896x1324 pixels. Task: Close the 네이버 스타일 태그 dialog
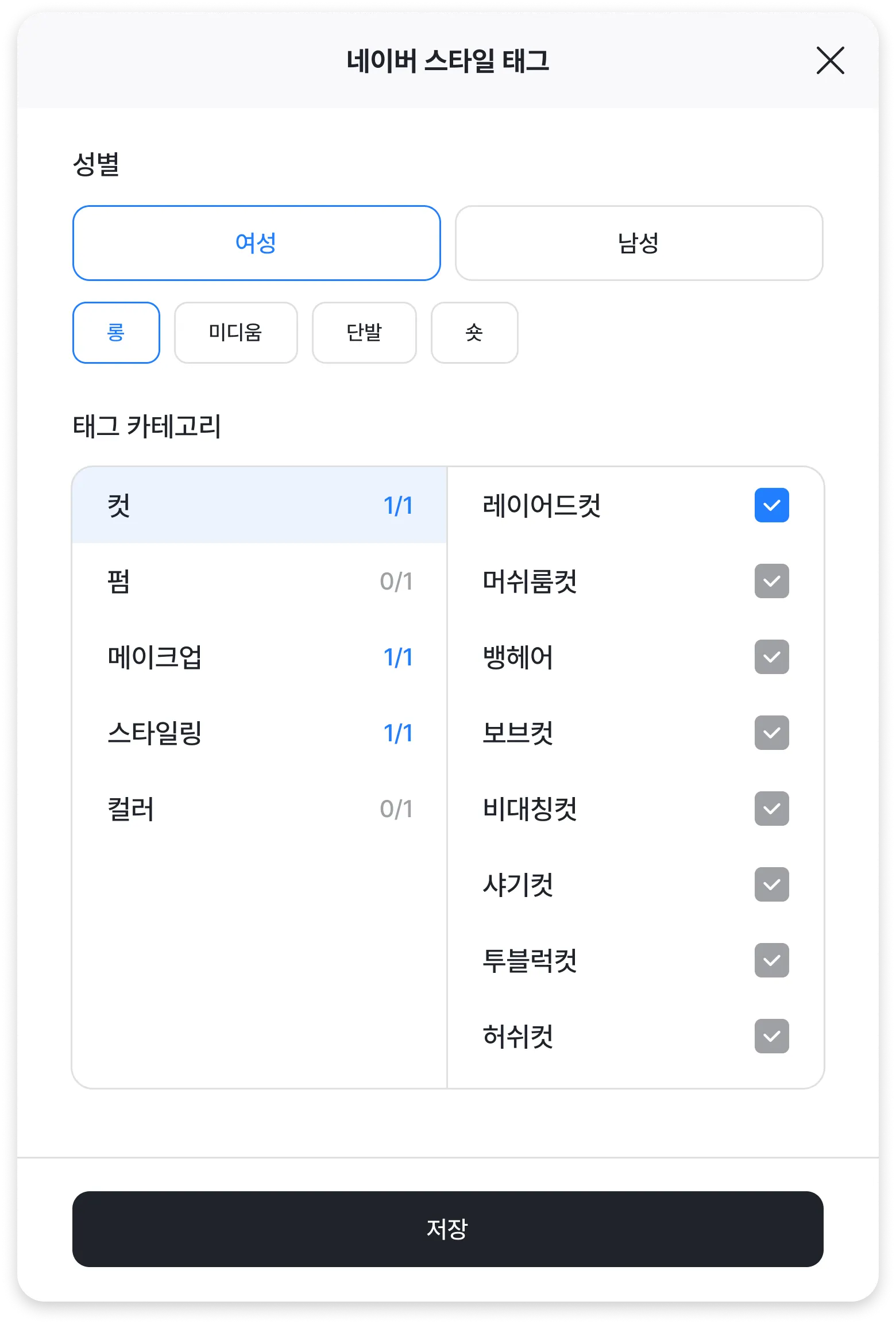(x=830, y=61)
